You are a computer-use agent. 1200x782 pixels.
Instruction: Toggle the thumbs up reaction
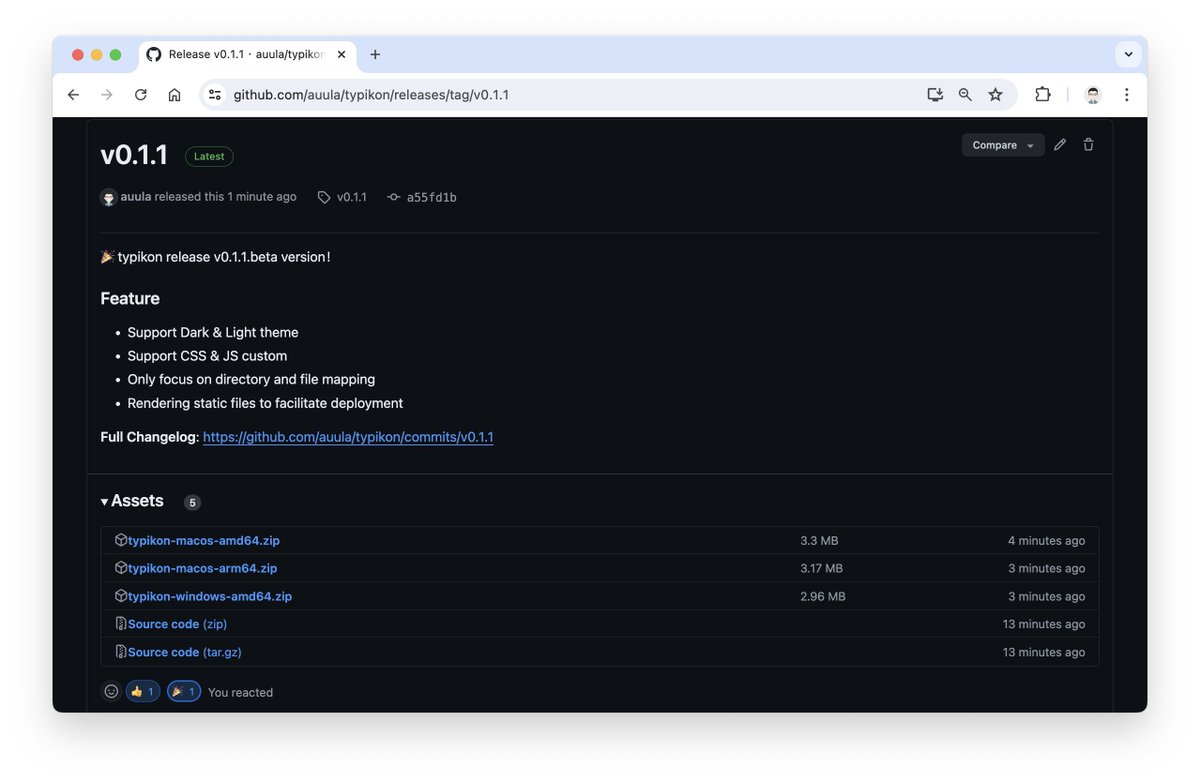tap(143, 691)
